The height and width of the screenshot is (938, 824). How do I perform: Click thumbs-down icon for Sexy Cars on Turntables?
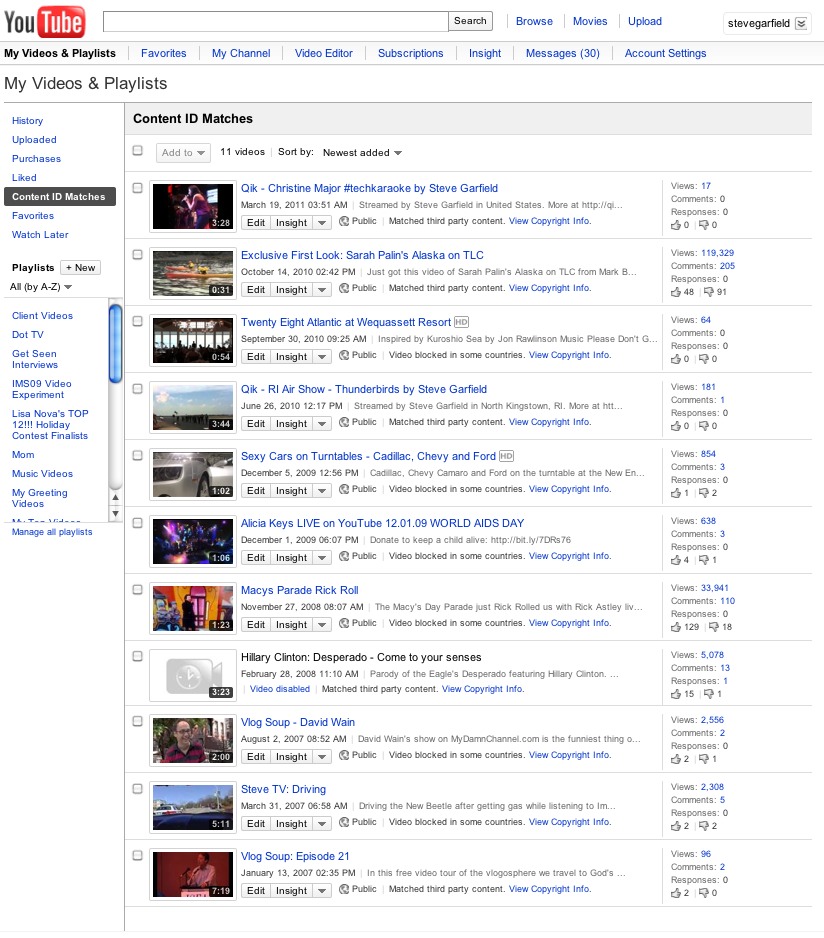[x=704, y=493]
